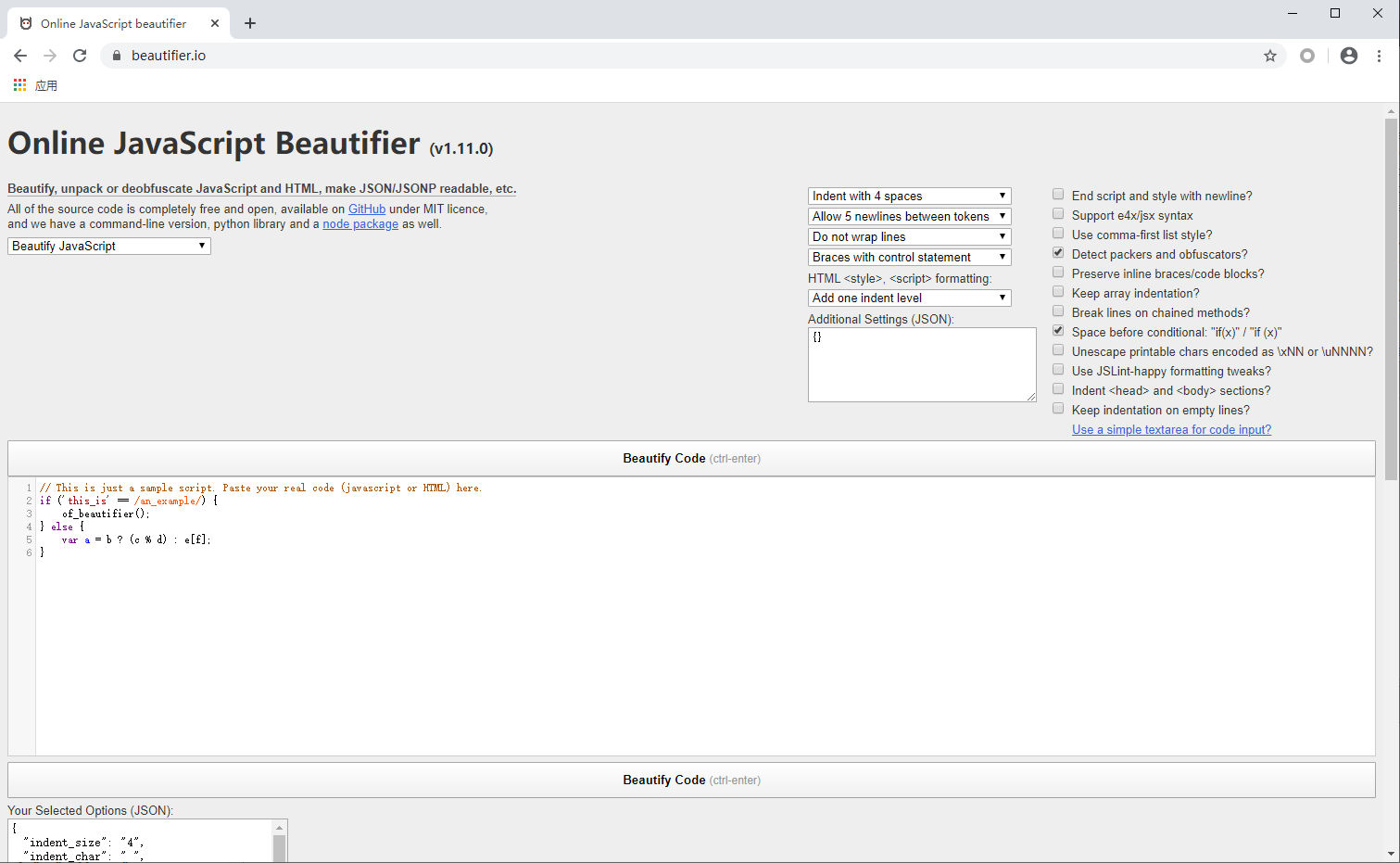Click the padlock site info icon
The width and height of the screenshot is (1400, 863).
117,56
